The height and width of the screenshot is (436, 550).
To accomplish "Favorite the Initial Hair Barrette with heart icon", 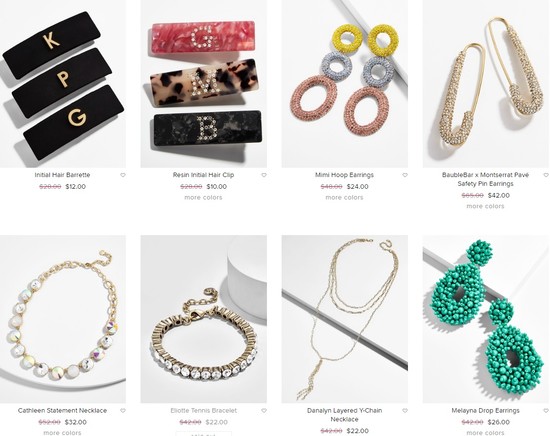I will 123,175.
